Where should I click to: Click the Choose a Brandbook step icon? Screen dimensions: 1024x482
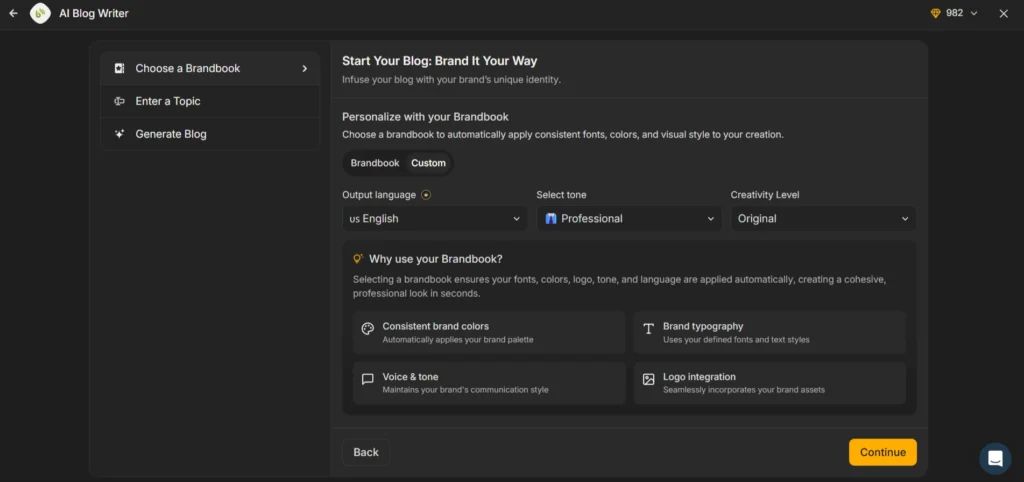coord(120,68)
